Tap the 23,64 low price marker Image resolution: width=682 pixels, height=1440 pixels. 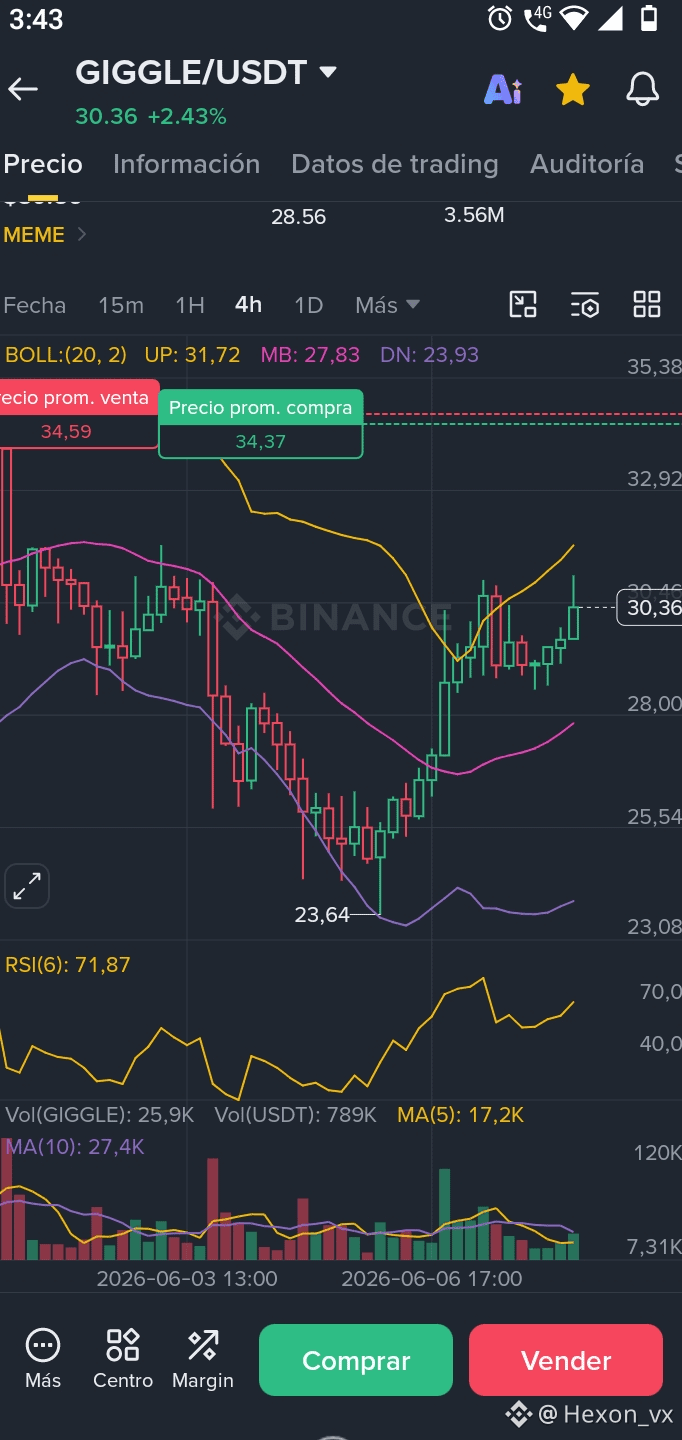pyautogui.click(x=322, y=914)
